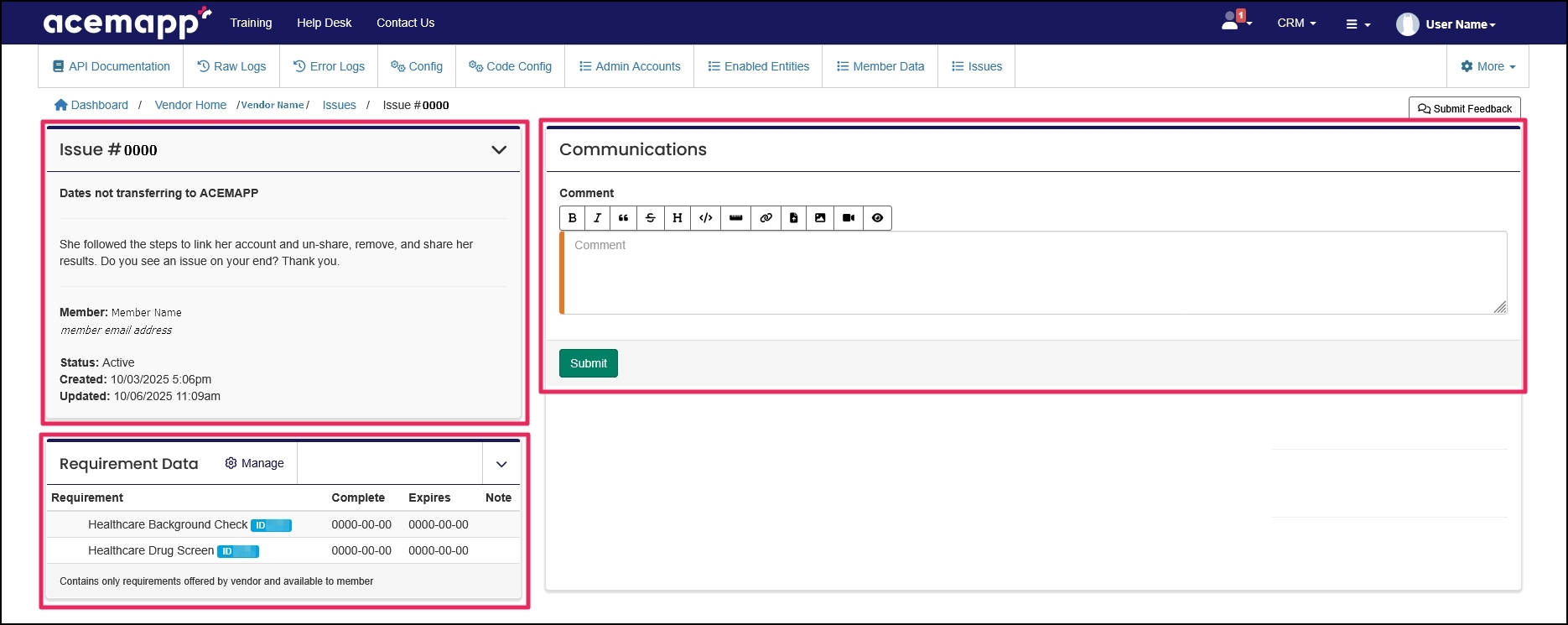The image size is (1568, 625).
Task: Collapse the Requirement Data panel chevron
Action: pyautogui.click(x=501, y=464)
